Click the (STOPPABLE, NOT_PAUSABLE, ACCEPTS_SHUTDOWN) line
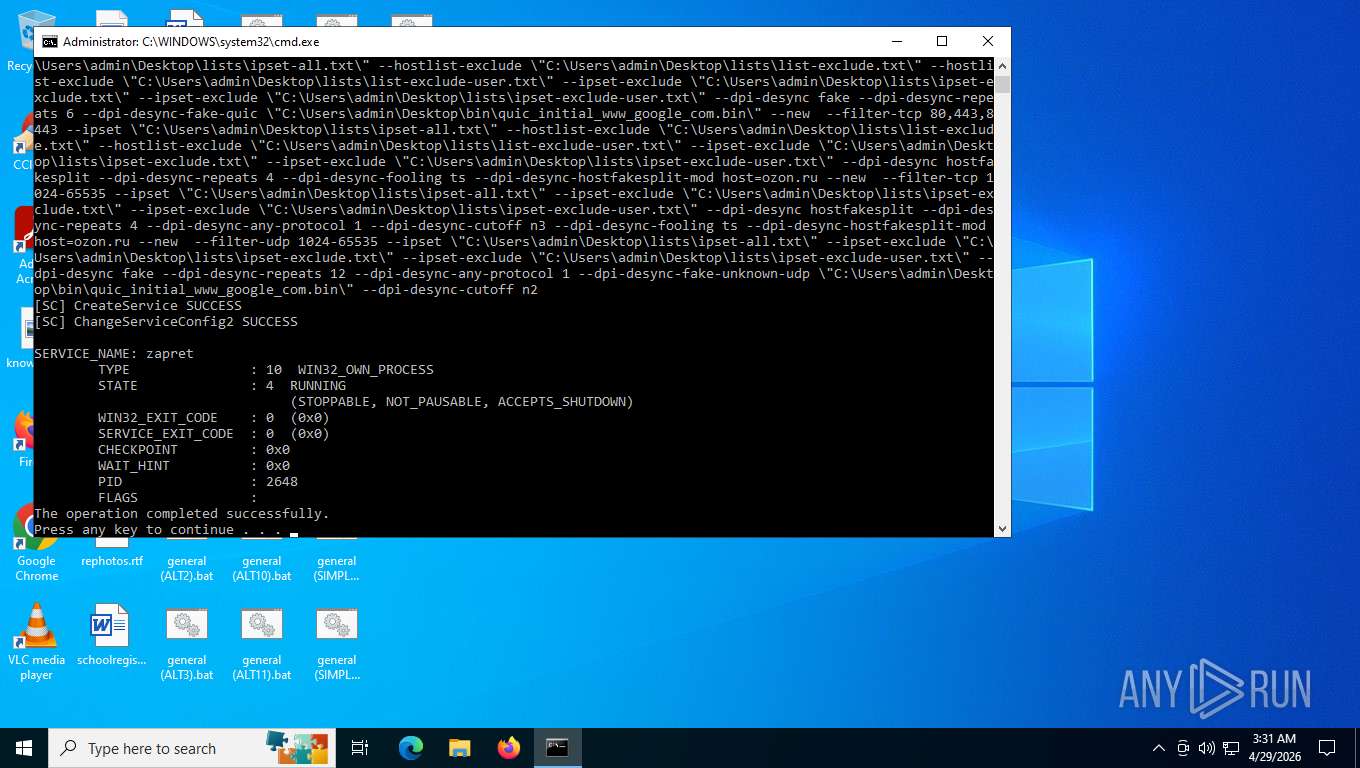The image size is (1360, 768). tap(462, 401)
